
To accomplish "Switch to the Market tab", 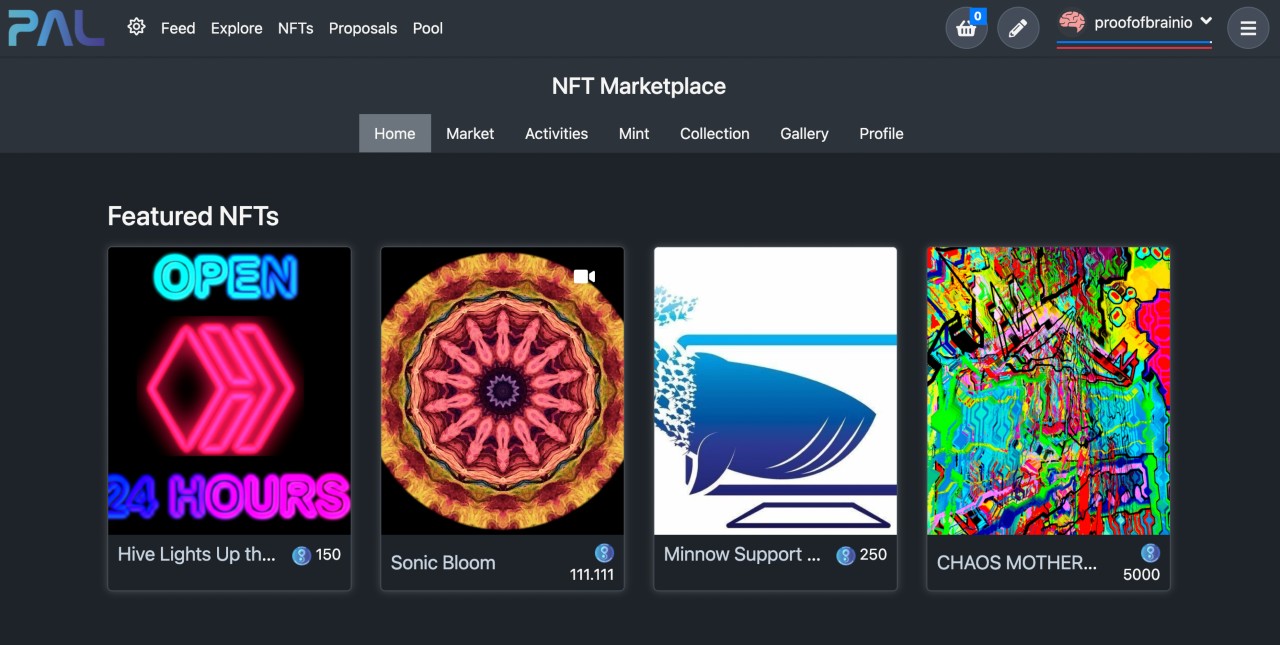I will [470, 133].
